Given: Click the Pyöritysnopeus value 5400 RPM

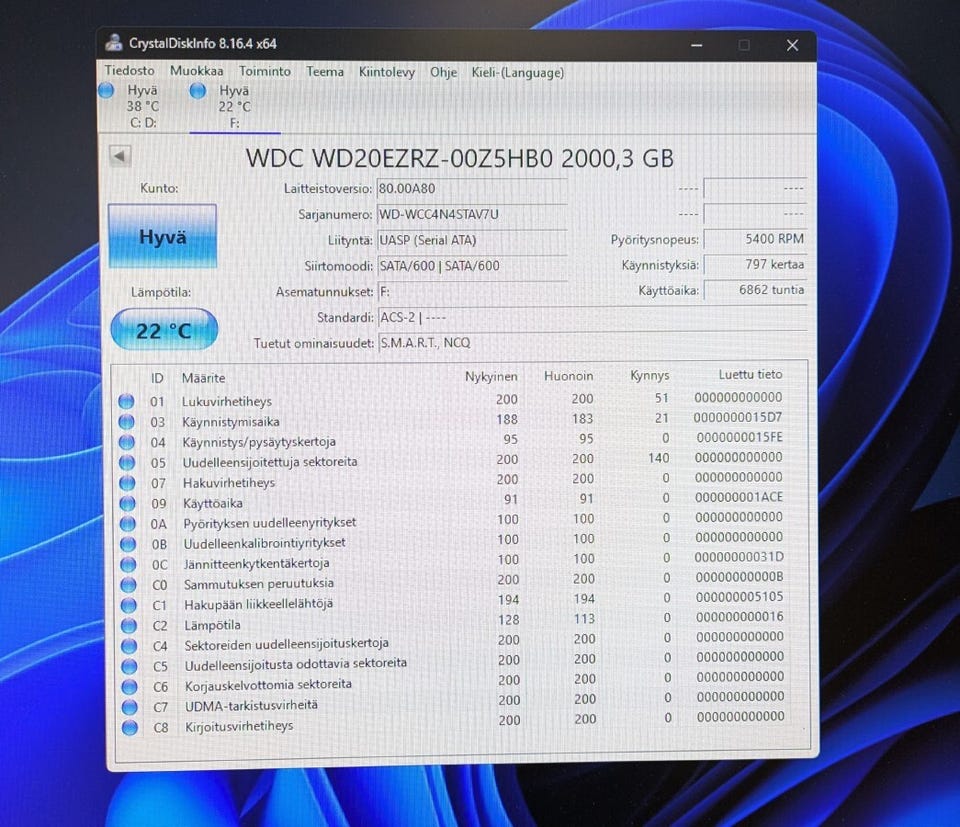Looking at the screenshot, I should tap(755, 239).
